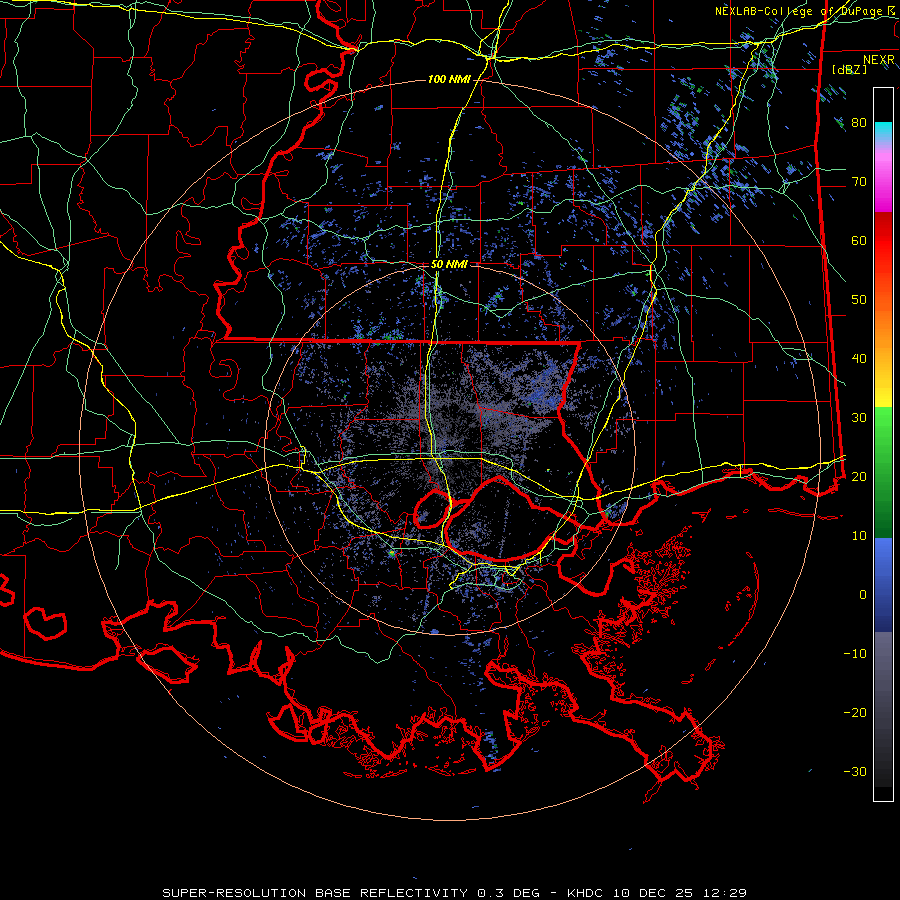900x900 pixels.
Task: Click the 0 value on the dBZ scale
Action: tap(863, 595)
